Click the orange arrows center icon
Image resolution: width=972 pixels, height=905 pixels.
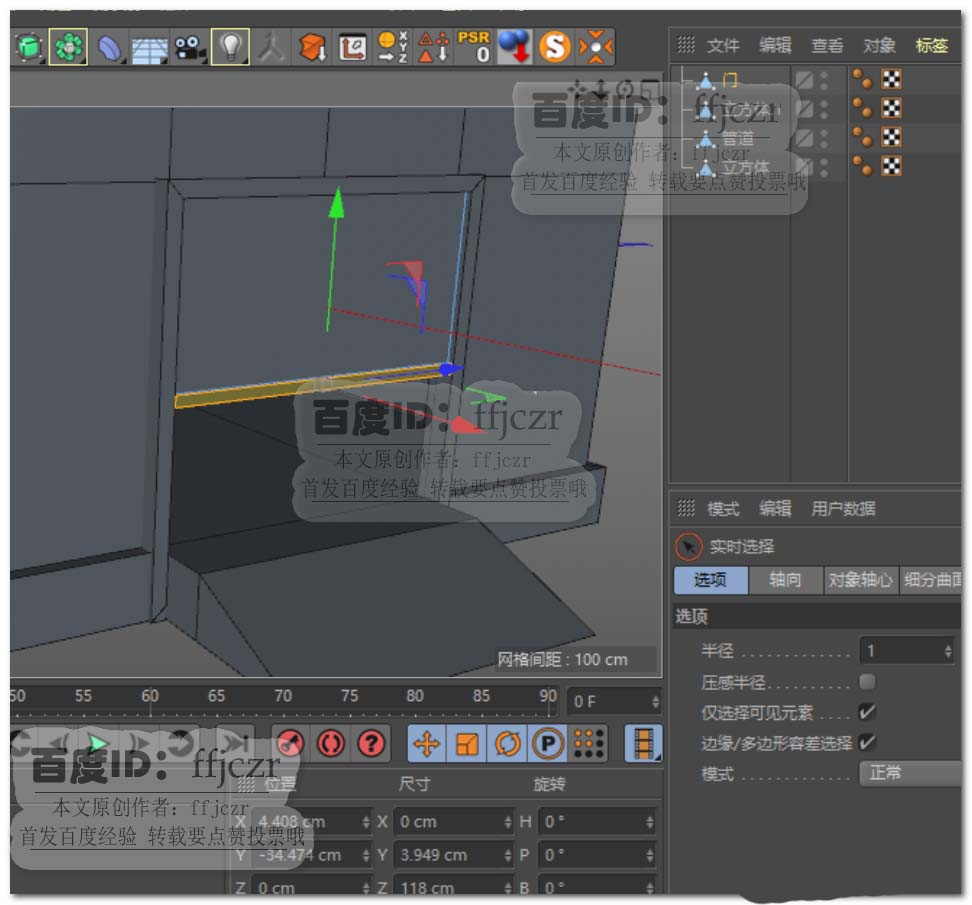(x=595, y=47)
